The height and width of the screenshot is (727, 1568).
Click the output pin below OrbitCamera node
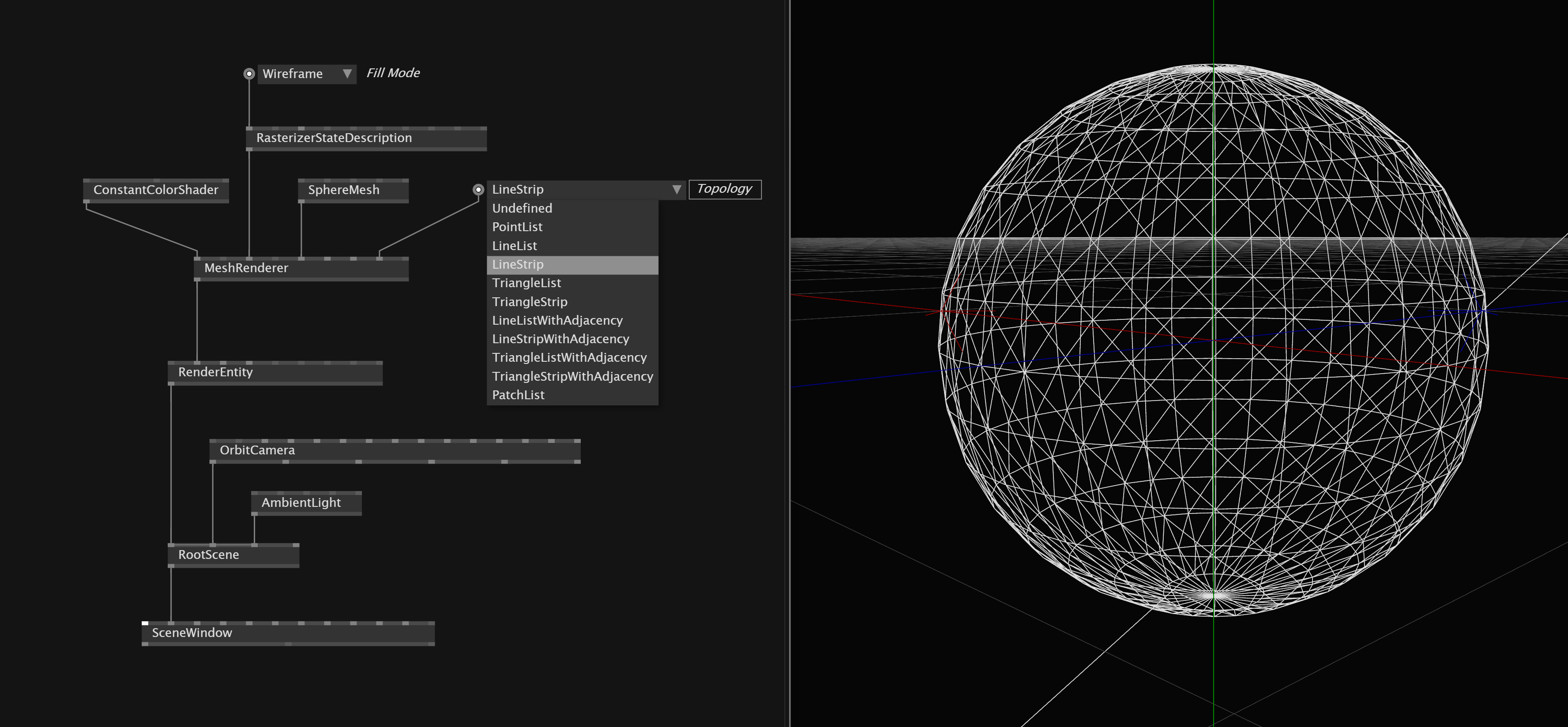click(x=213, y=462)
